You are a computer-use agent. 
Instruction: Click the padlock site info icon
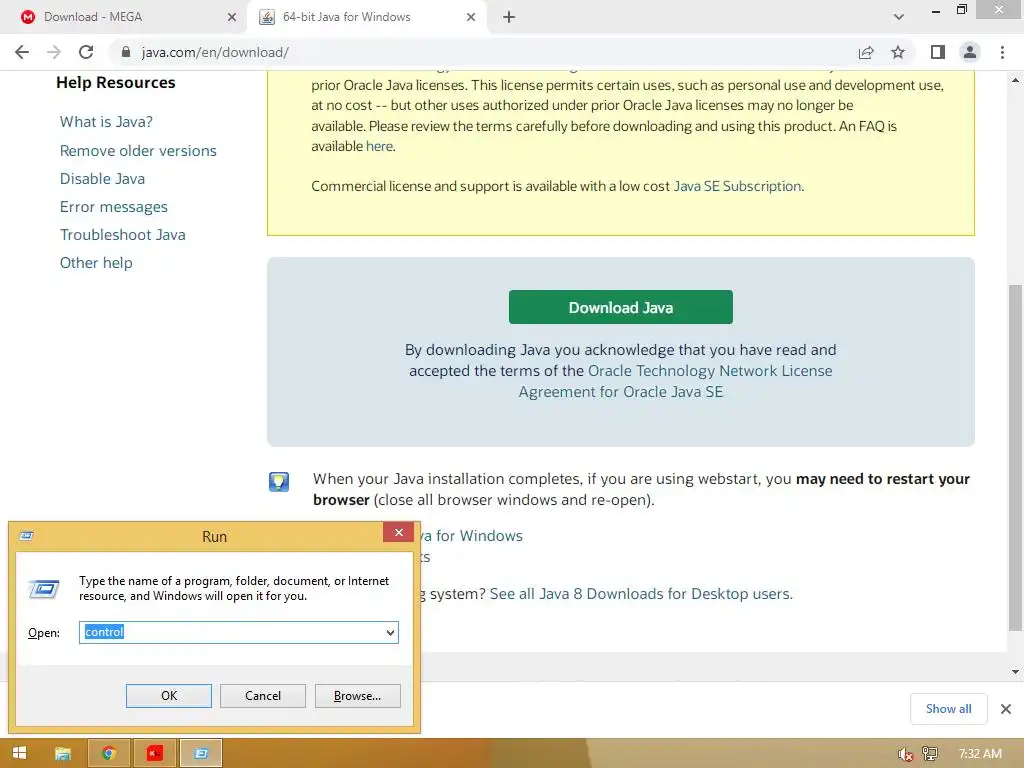126,52
